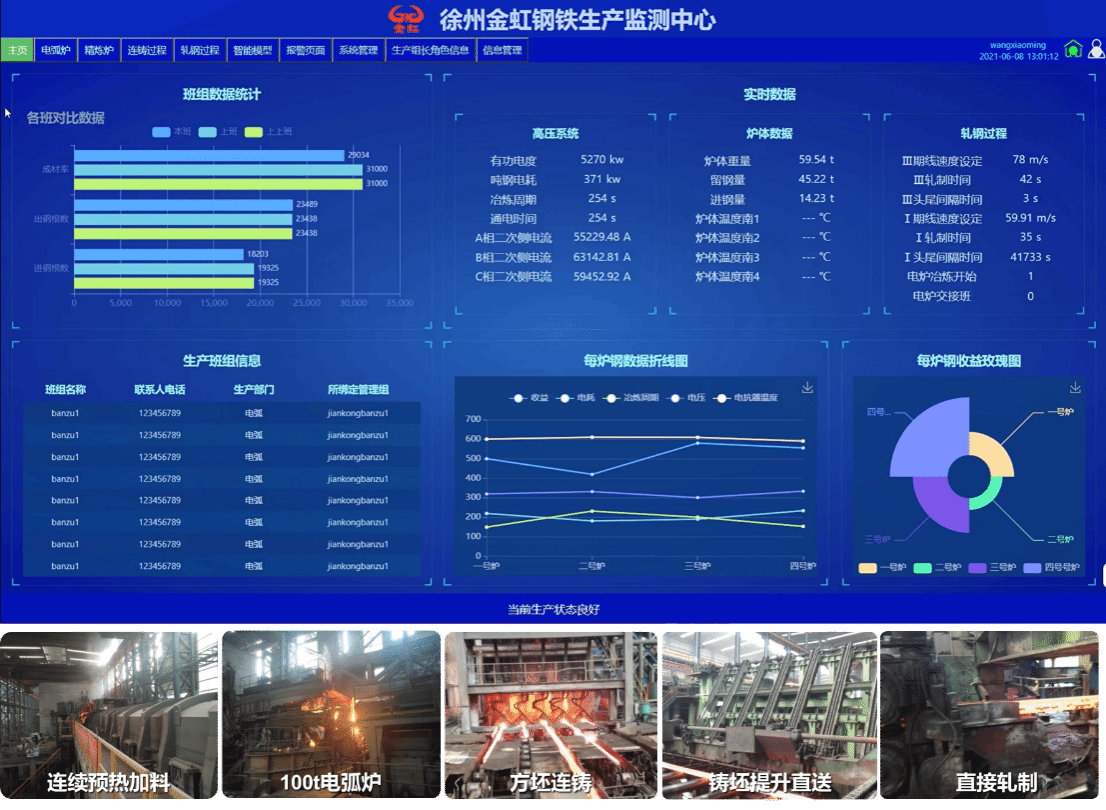Download the 每炉钢收益玫瑰图 rose chart

click(x=1075, y=388)
